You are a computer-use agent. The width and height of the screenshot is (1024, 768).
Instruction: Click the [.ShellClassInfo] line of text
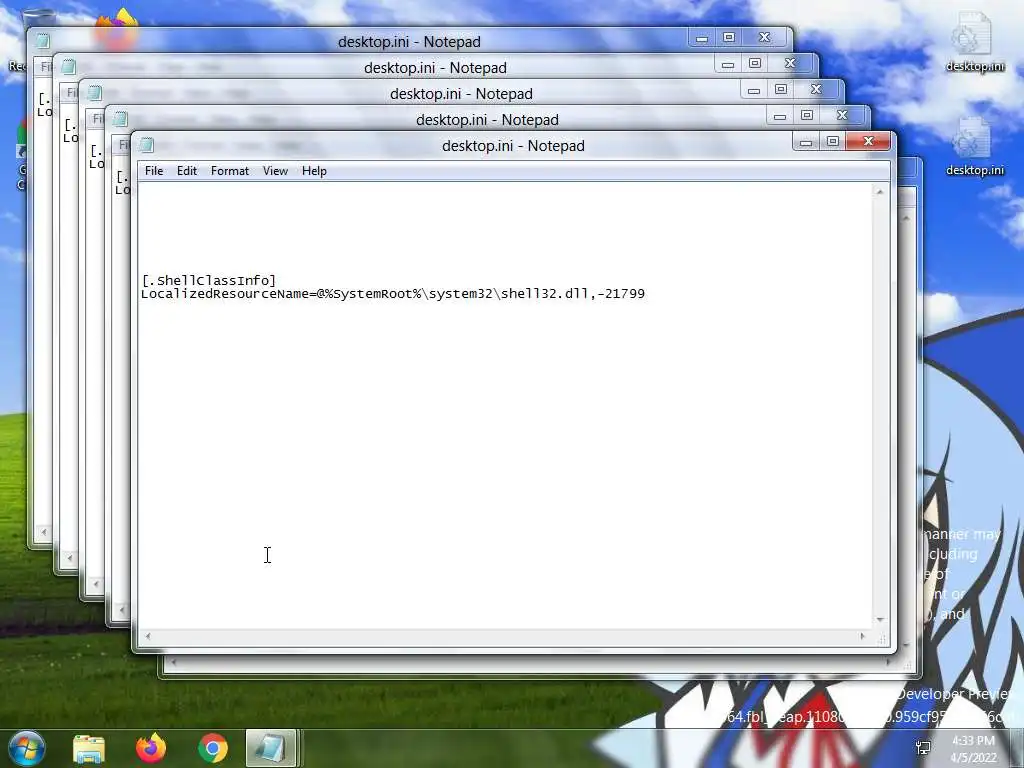[x=208, y=280]
